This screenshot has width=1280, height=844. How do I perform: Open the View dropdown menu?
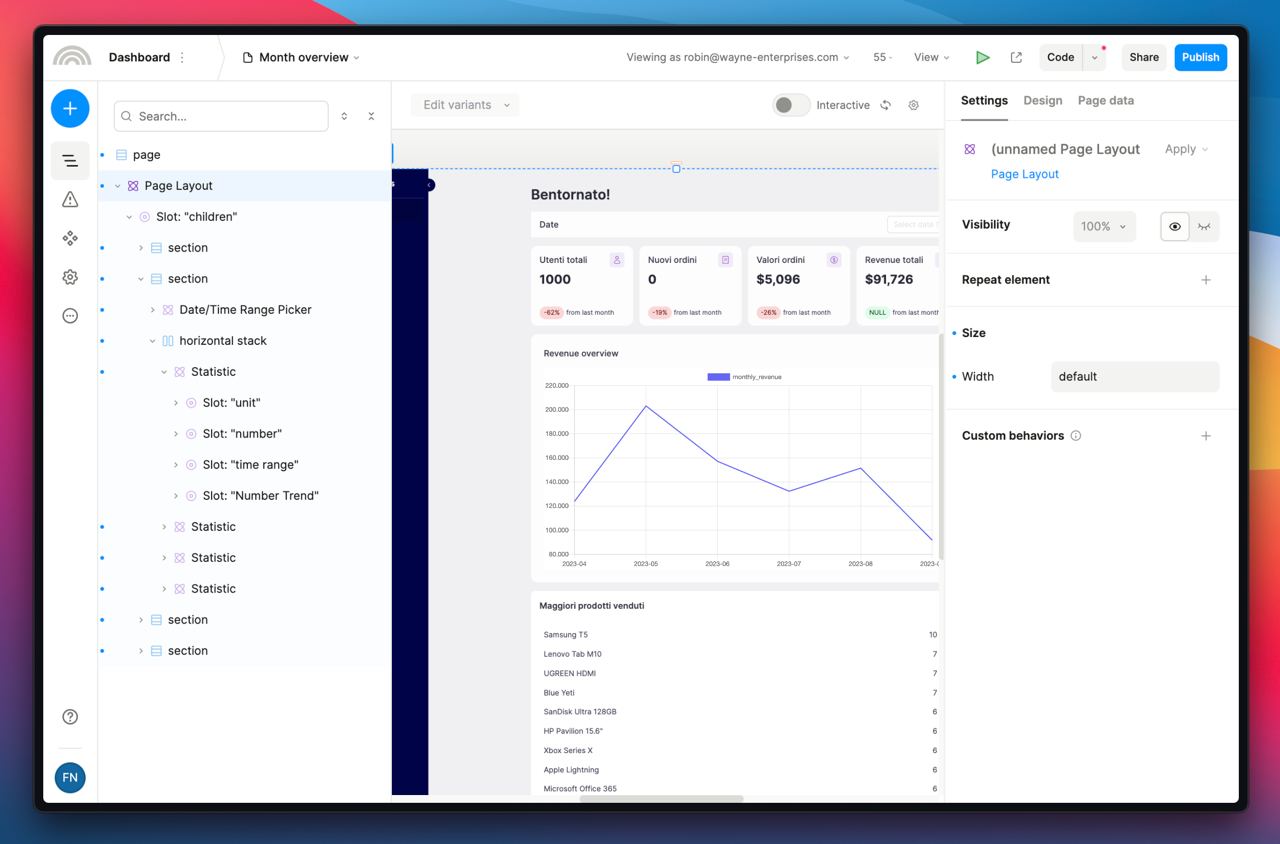[x=931, y=57]
